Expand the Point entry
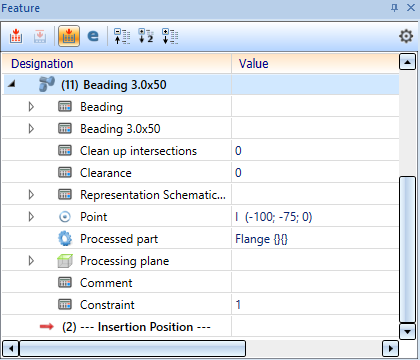The width and height of the screenshot is (420, 360). [31, 217]
